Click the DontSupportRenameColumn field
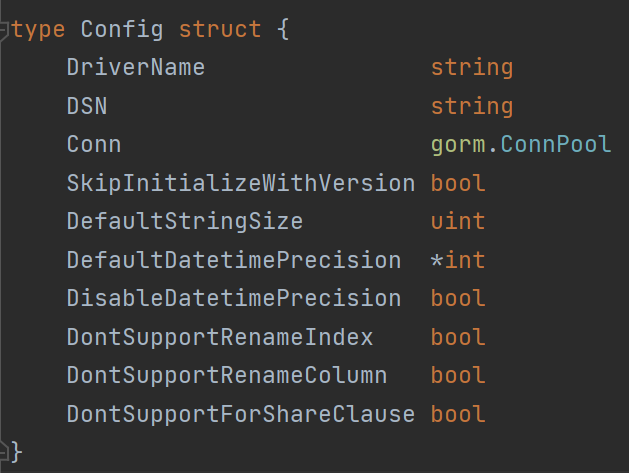This screenshot has width=629, height=473. 226,375
